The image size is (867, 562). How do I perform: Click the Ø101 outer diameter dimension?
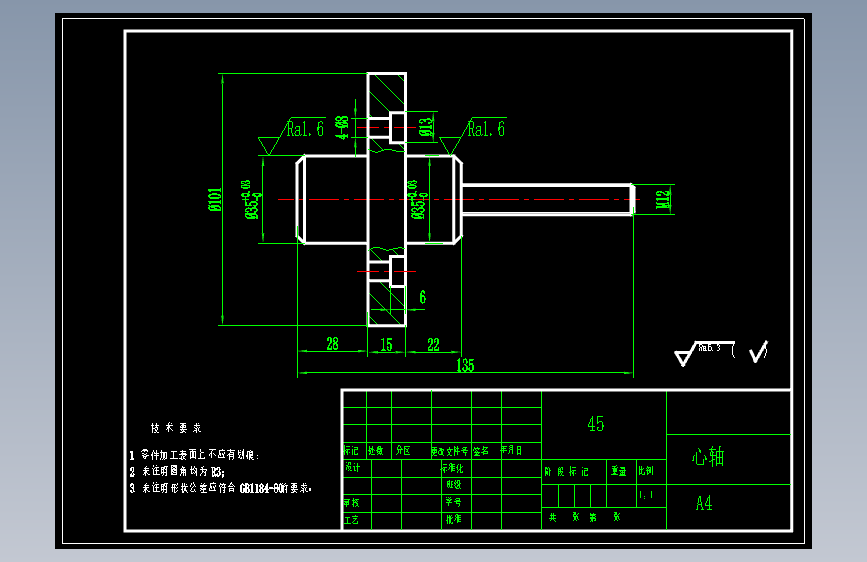[x=215, y=199]
